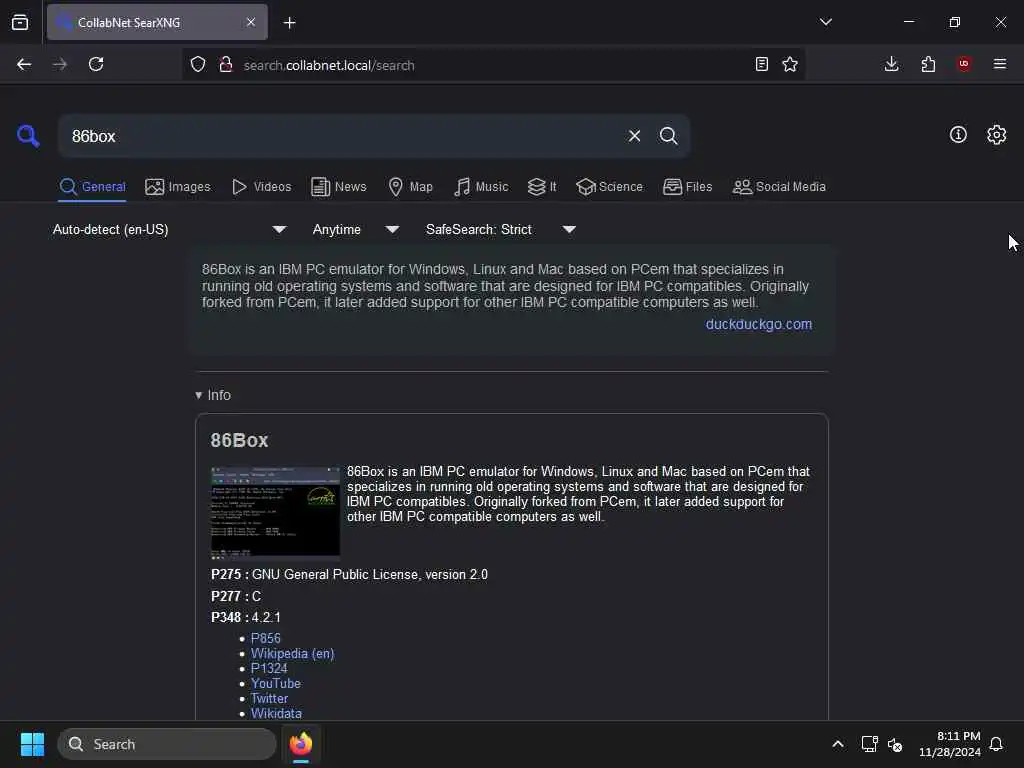1024x768 pixels.
Task: Open network status tray icon
Action: pos(869,744)
